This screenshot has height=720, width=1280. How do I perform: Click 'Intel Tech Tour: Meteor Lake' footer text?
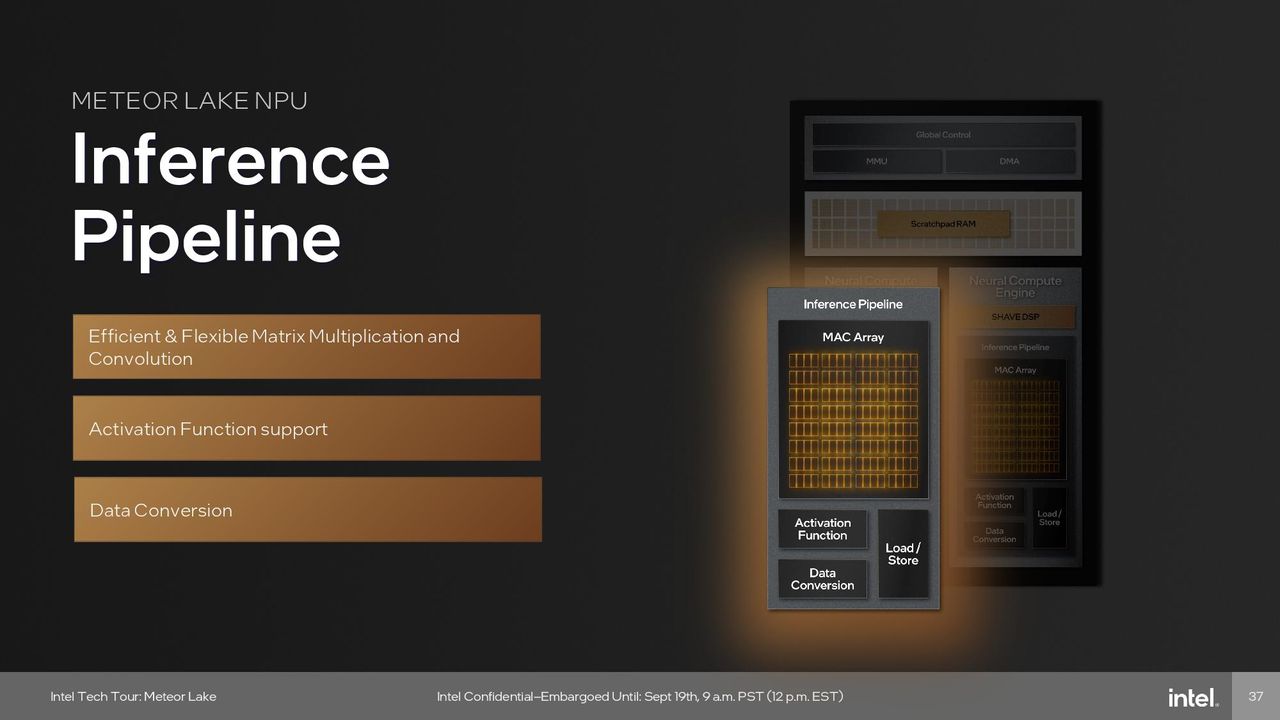coord(133,696)
